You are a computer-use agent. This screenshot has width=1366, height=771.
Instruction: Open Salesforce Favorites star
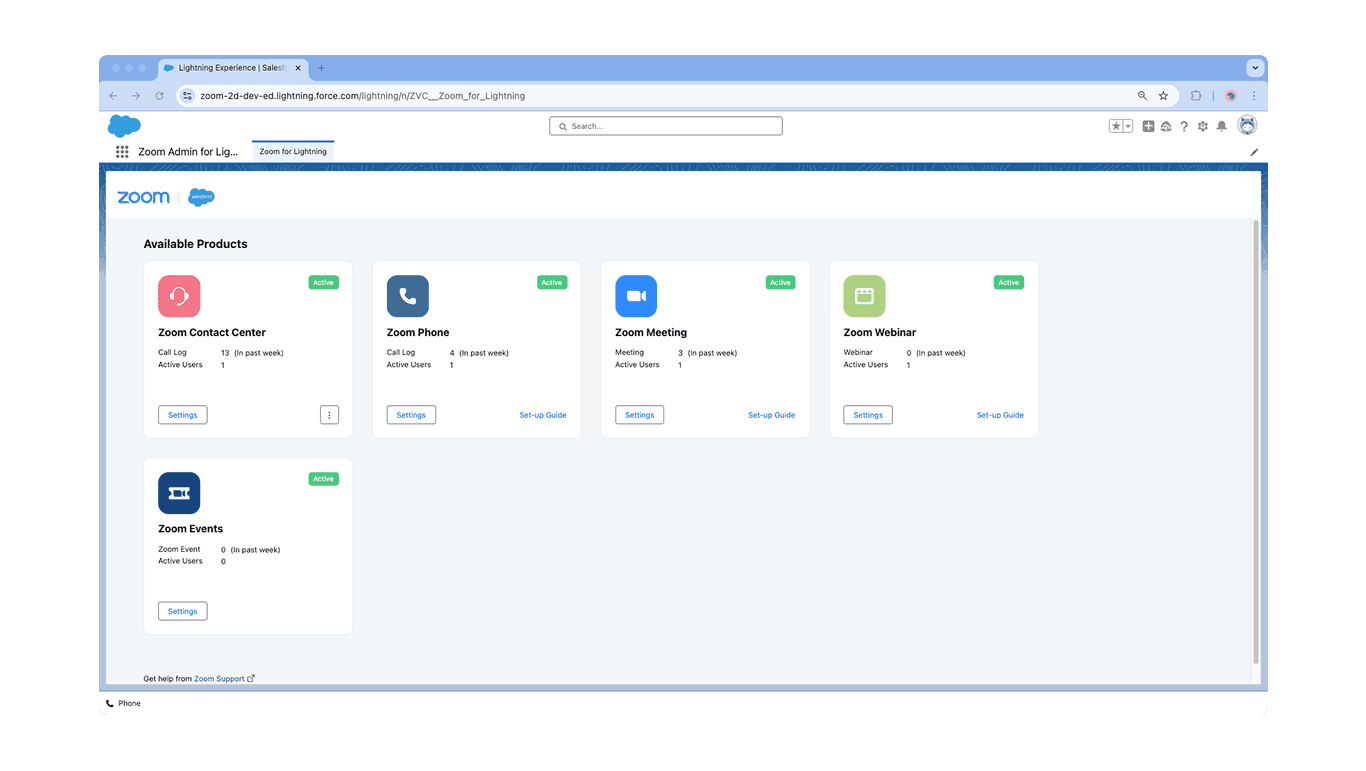(1116, 126)
